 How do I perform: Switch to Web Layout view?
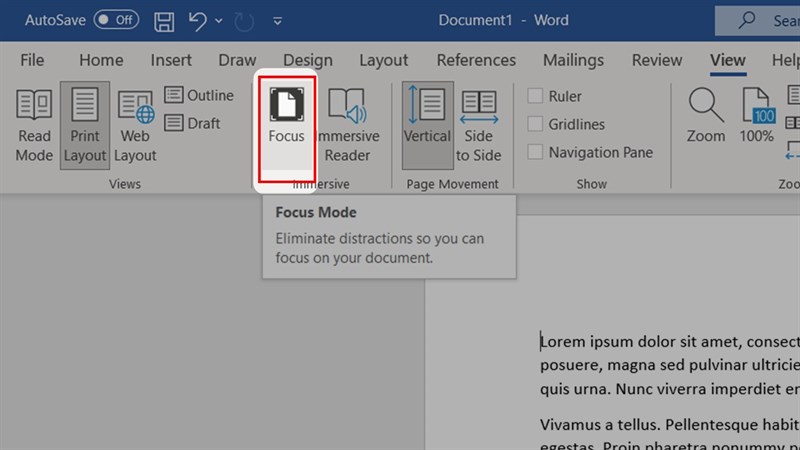coord(135,126)
